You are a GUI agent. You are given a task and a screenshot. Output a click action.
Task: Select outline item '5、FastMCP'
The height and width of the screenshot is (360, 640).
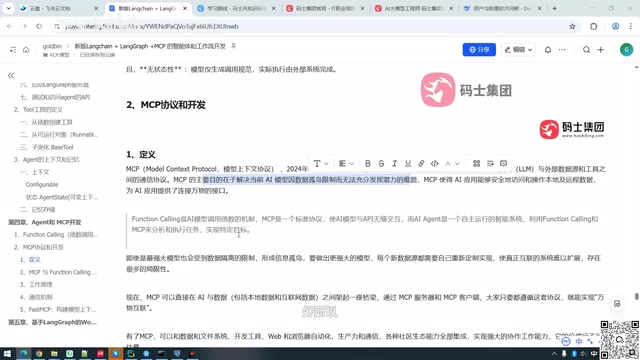click(x=58, y=309)
